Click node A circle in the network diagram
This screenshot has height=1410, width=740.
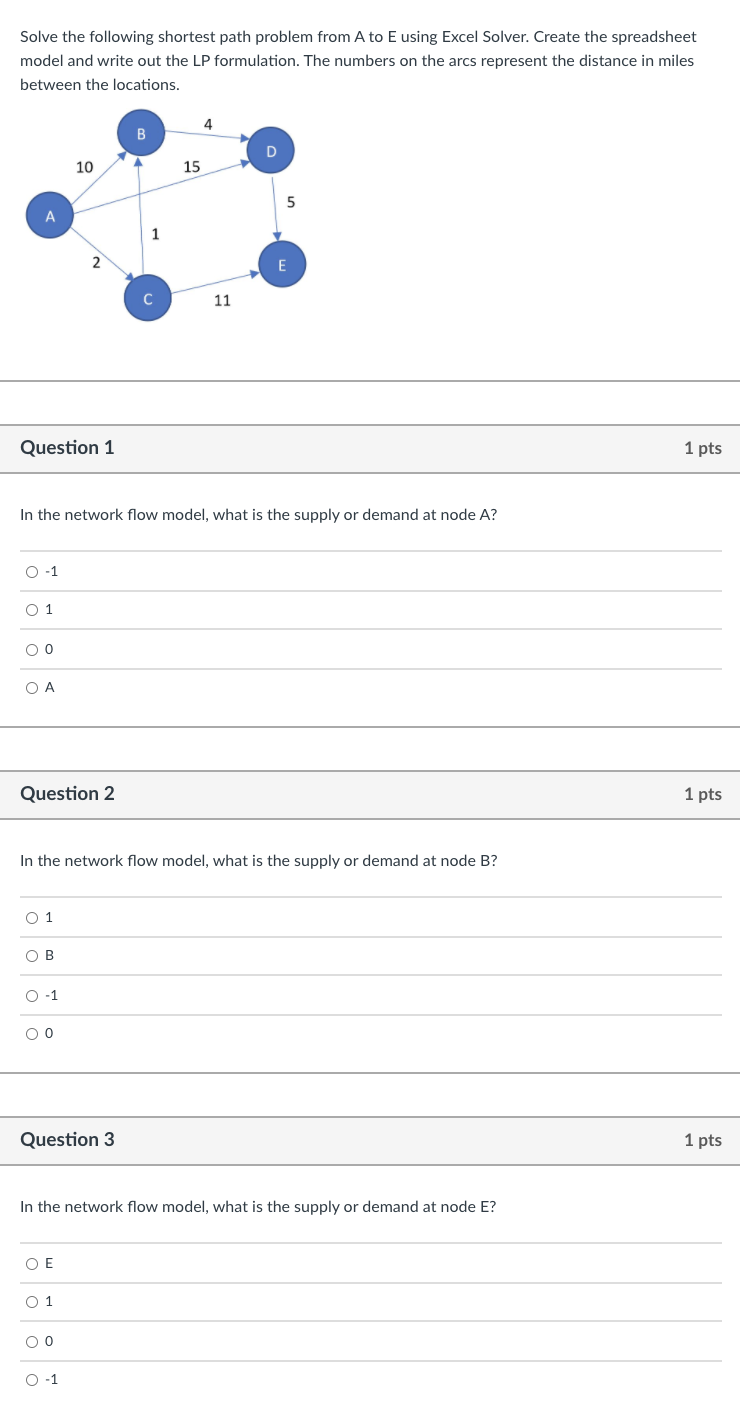click(x=50, y=215)
